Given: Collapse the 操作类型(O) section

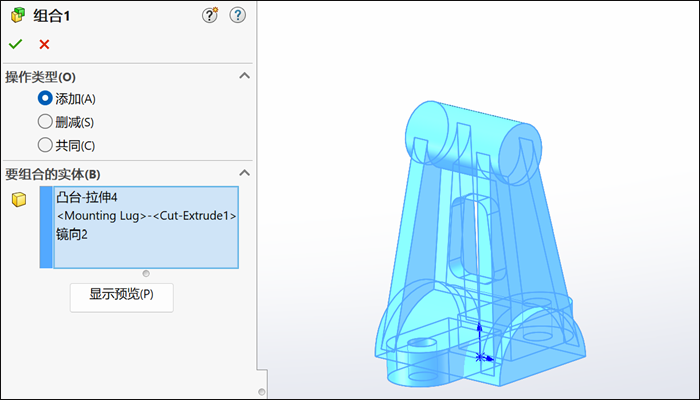Looking at the screenshot, I should click(x=243, y=76).
